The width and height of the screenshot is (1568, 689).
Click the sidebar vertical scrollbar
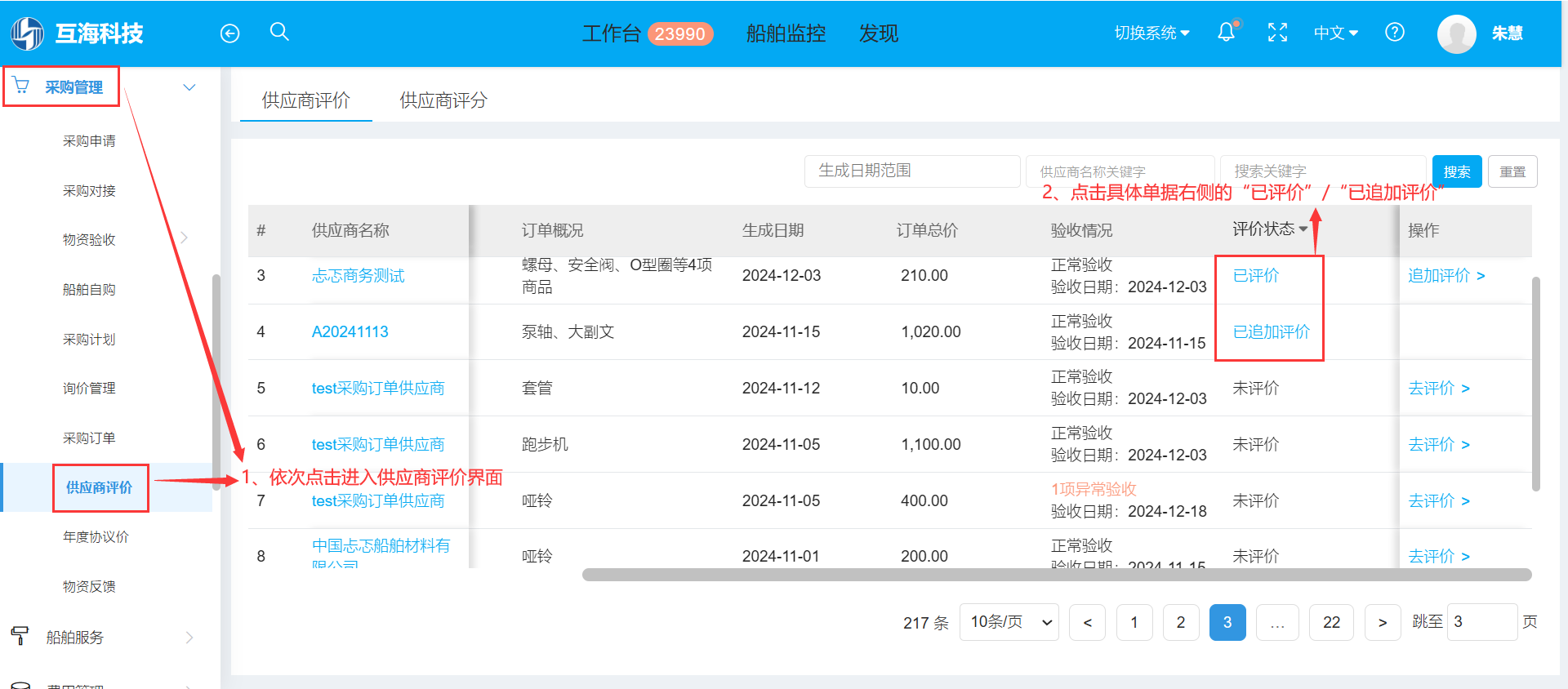tap(216, 382)
